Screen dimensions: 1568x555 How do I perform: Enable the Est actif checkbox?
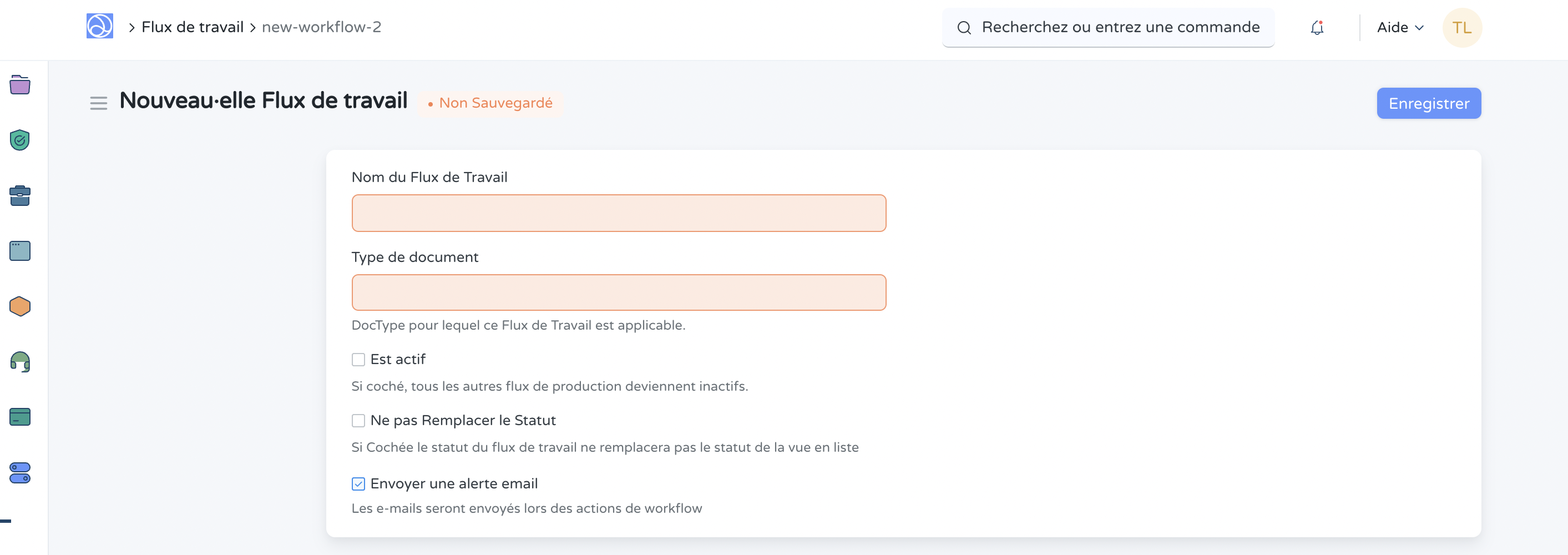point(358,360)
